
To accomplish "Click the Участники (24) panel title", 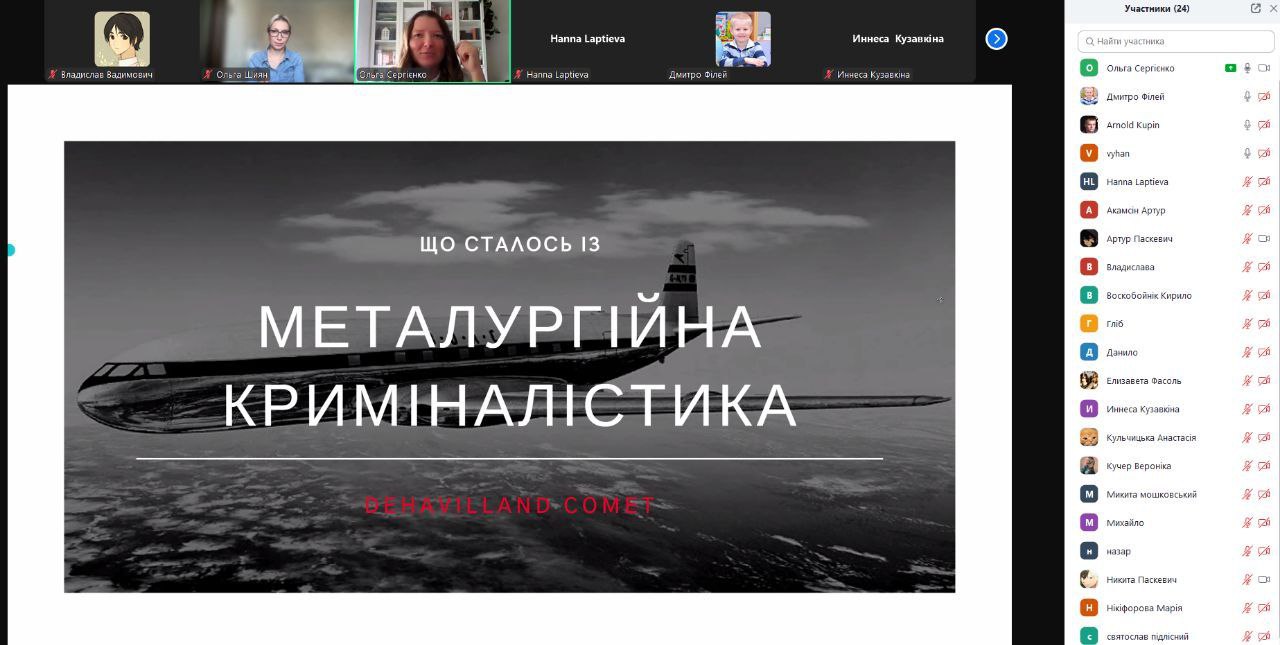I will tap(1156, 9).
